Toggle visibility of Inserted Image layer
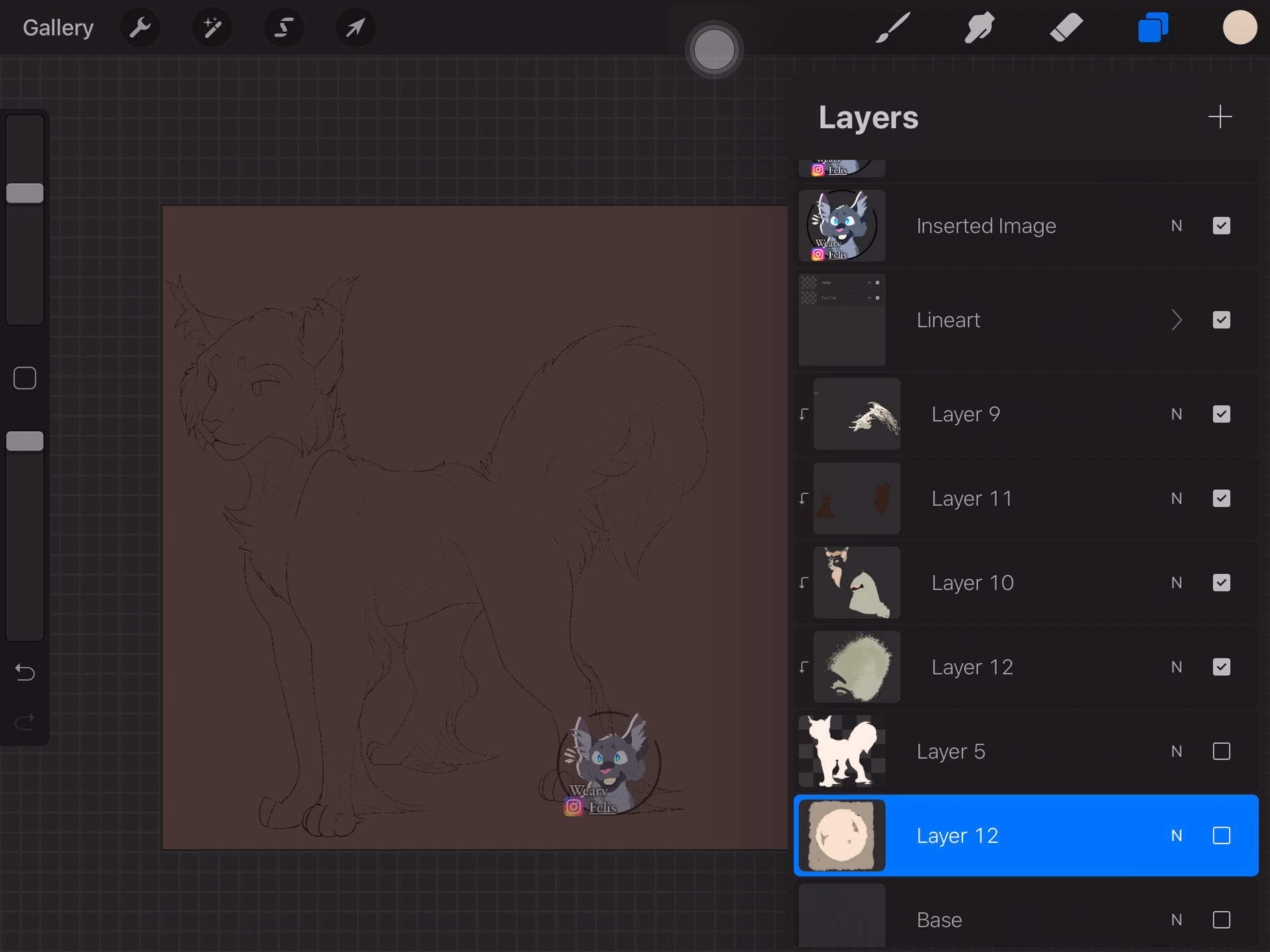 click(x=1221, y=226)
